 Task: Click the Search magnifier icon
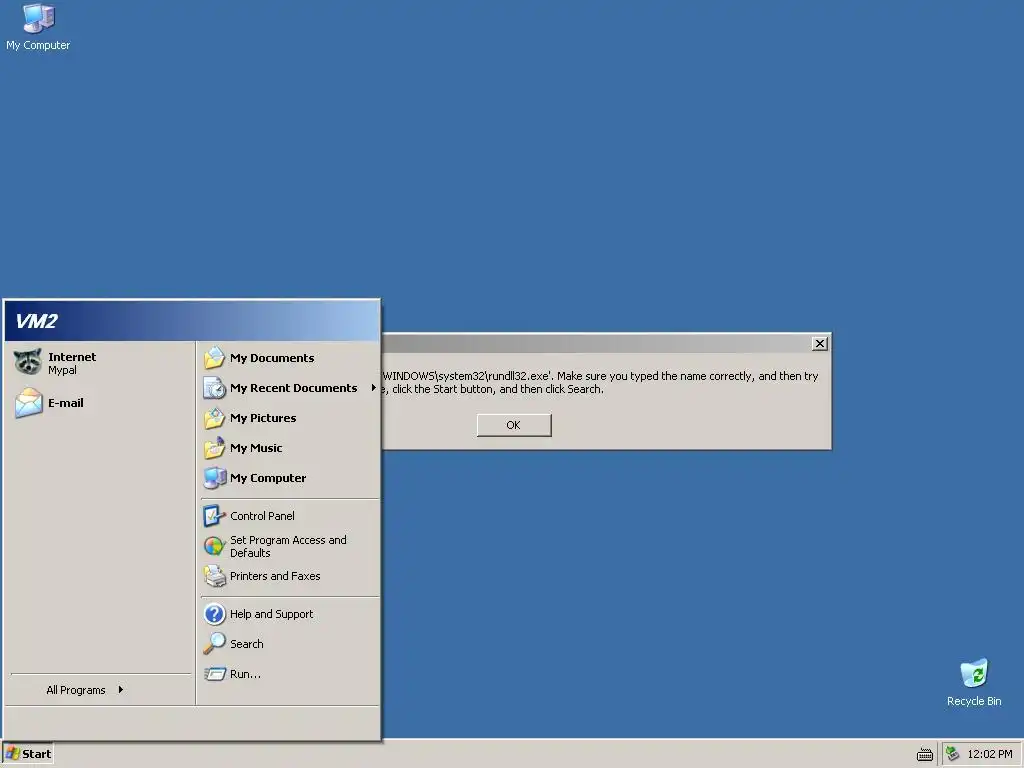pyautogui.click(x=214, y=644)
